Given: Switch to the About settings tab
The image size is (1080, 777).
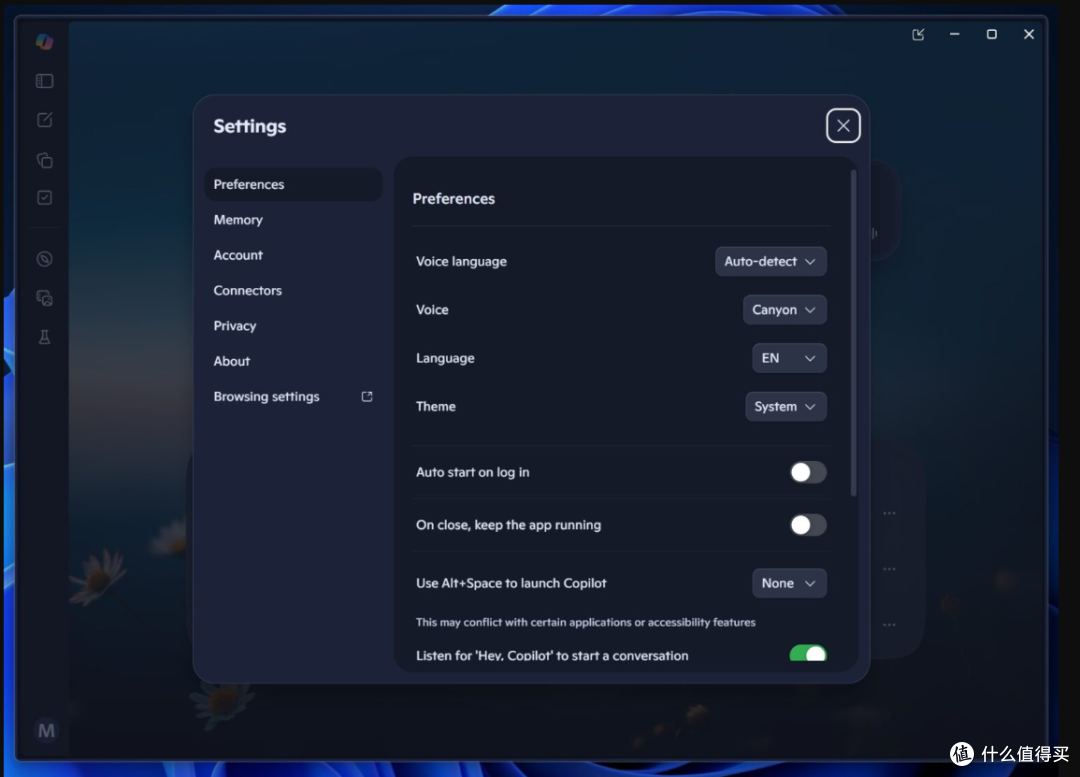Looking at the screenshot, I should [293, 361].
